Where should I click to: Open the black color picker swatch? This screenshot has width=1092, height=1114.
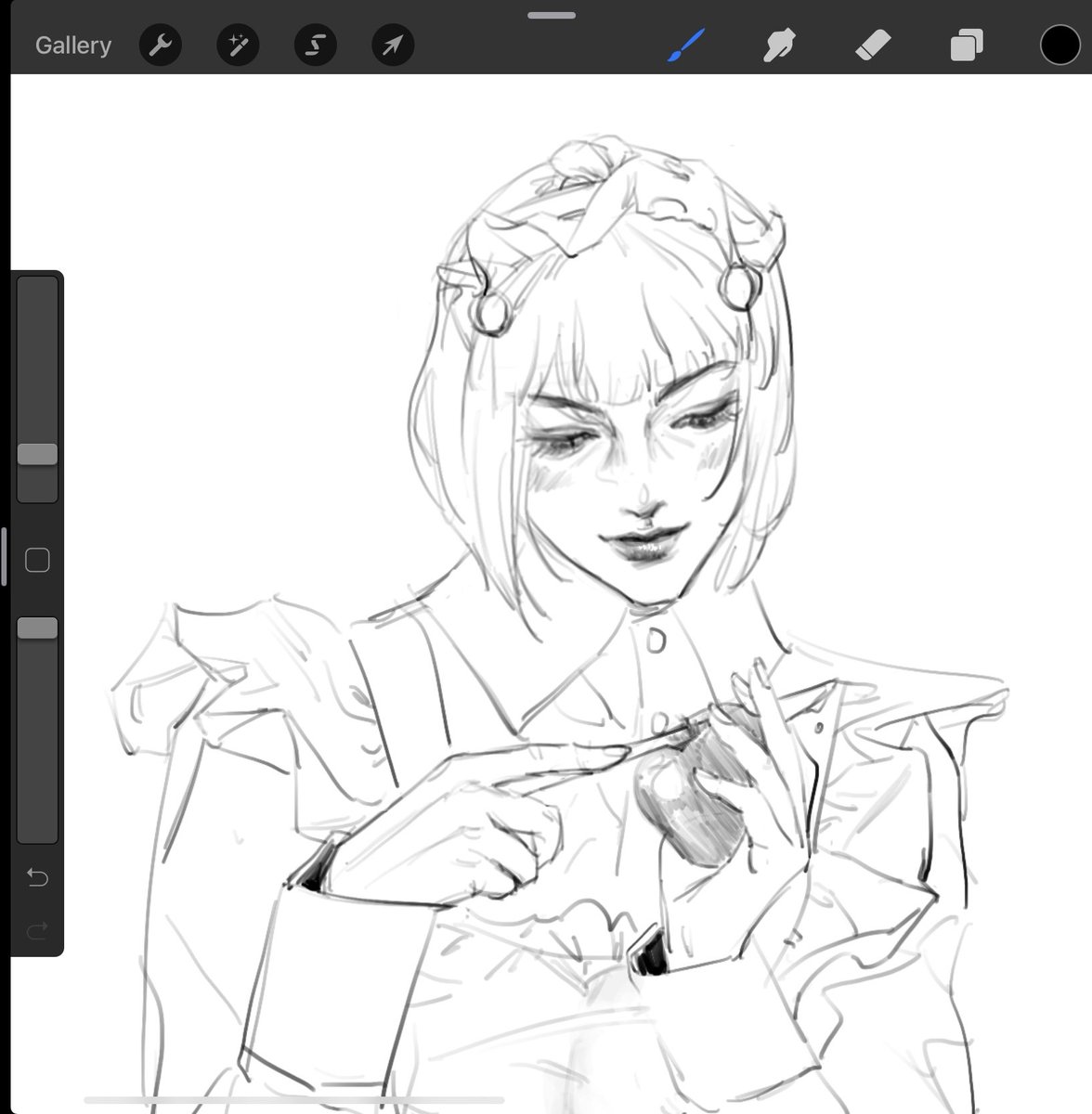point(1059,45)
